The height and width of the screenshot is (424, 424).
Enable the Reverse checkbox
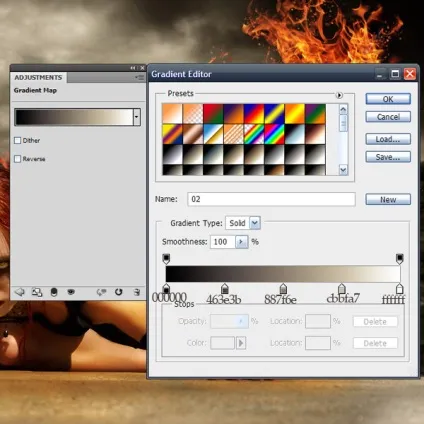(x=18, y=159)
